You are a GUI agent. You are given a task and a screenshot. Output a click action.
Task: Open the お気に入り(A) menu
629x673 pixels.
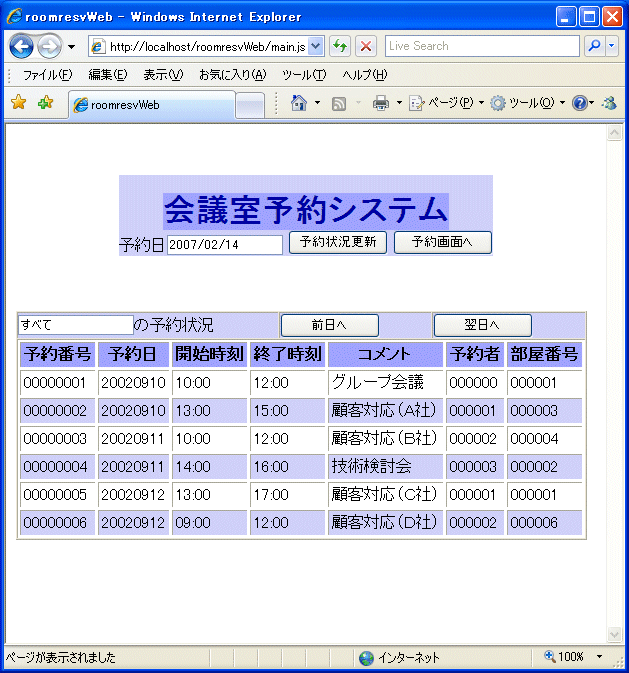coord(233,75)
